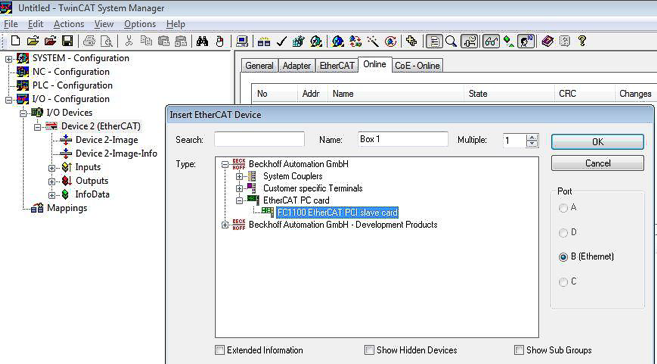Collapse the I/O Devices node
This screenshot has height=364, width=657.
[x=23, y=113]
